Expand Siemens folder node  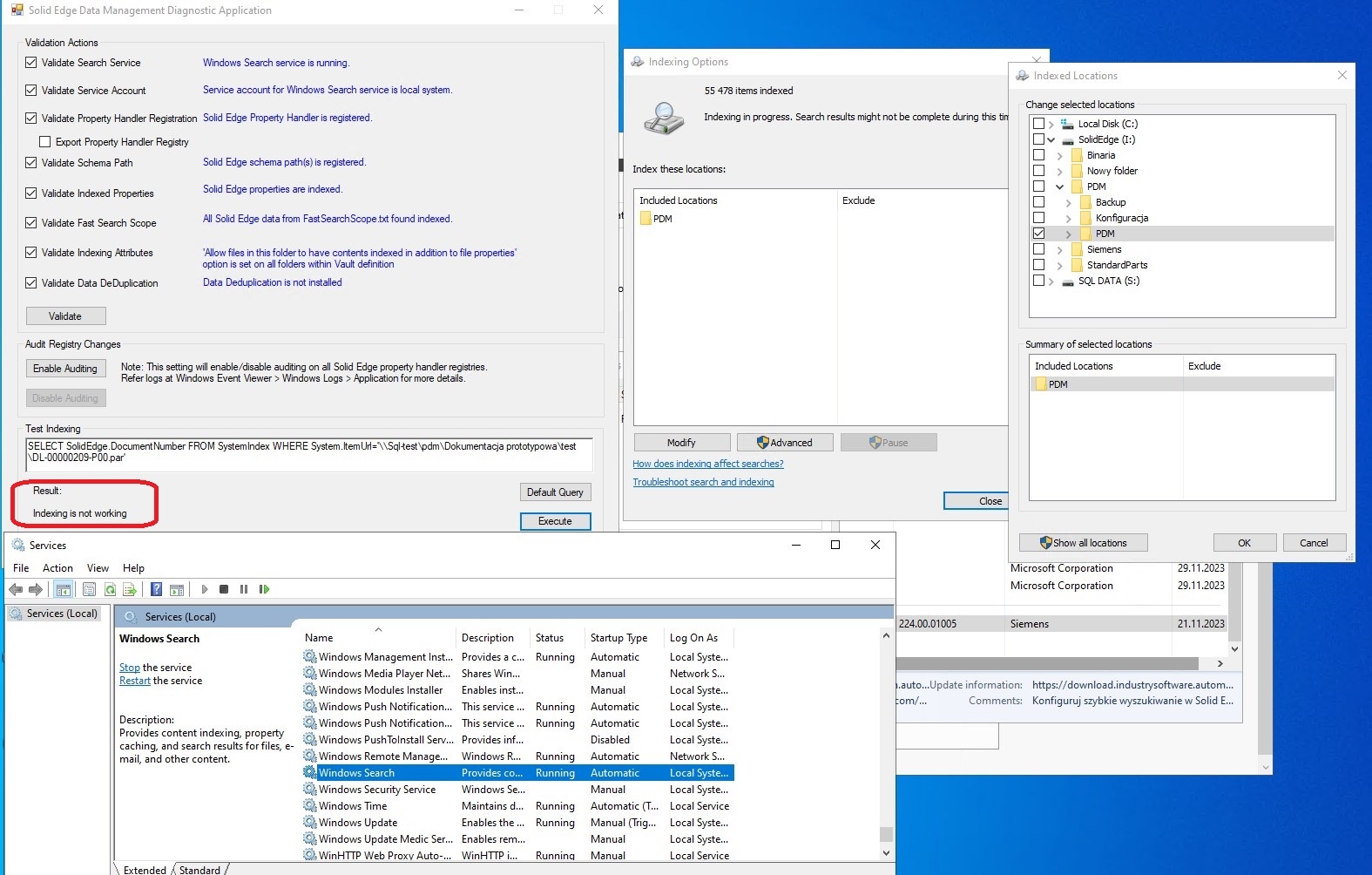tap(1060, 249)
